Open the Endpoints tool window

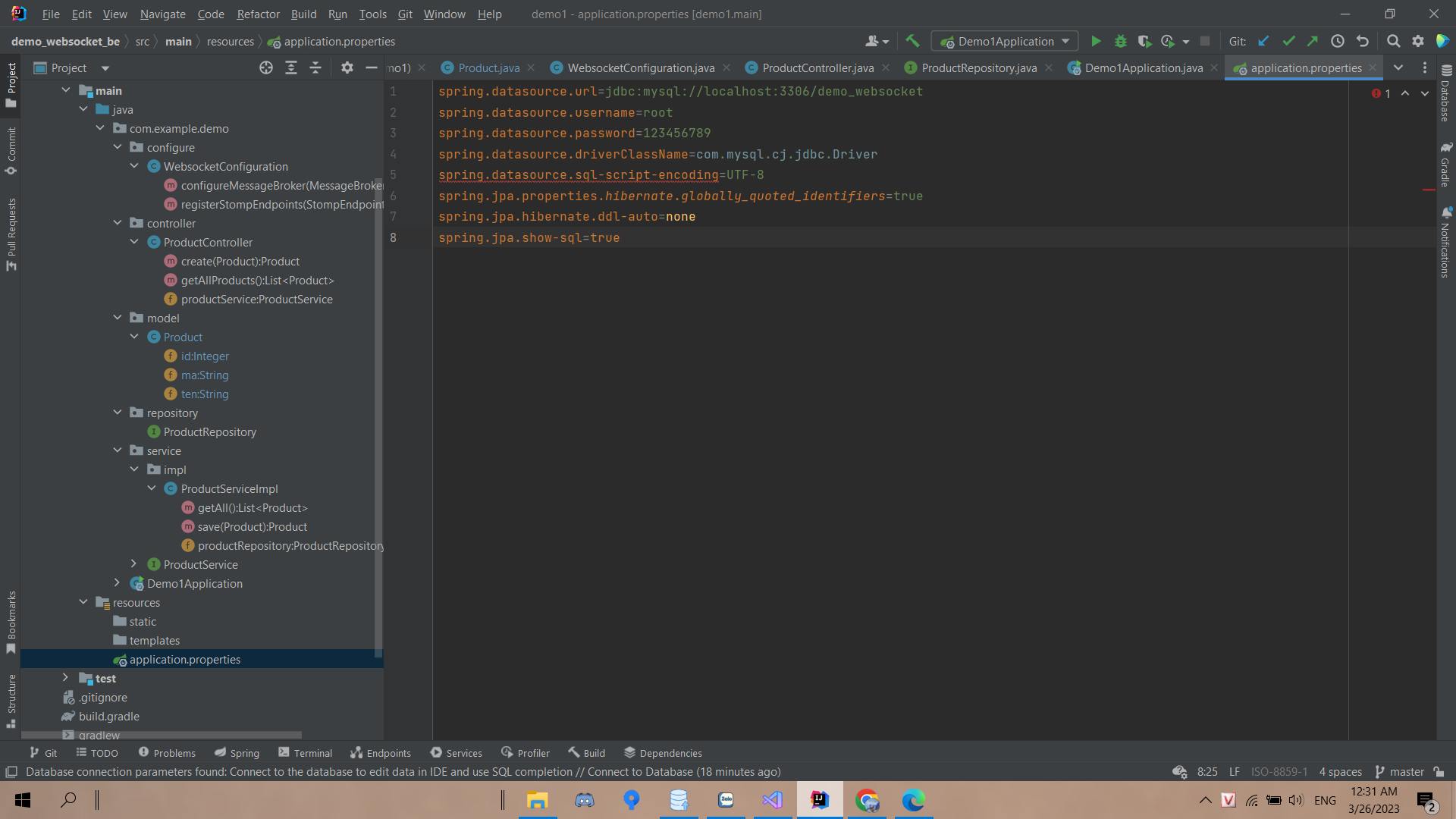coord(381,753)
